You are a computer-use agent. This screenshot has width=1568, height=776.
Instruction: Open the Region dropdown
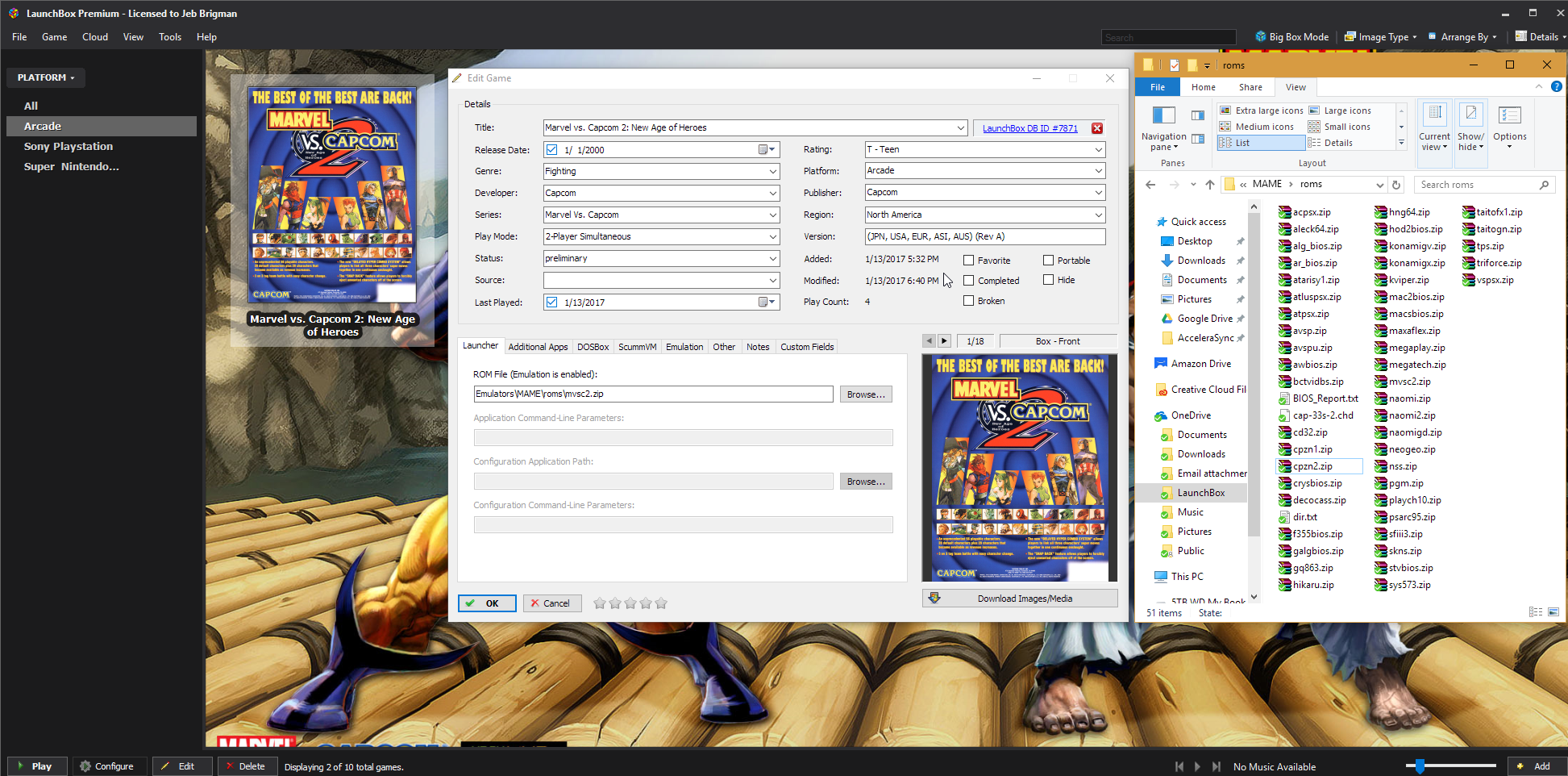[1098, 215]
